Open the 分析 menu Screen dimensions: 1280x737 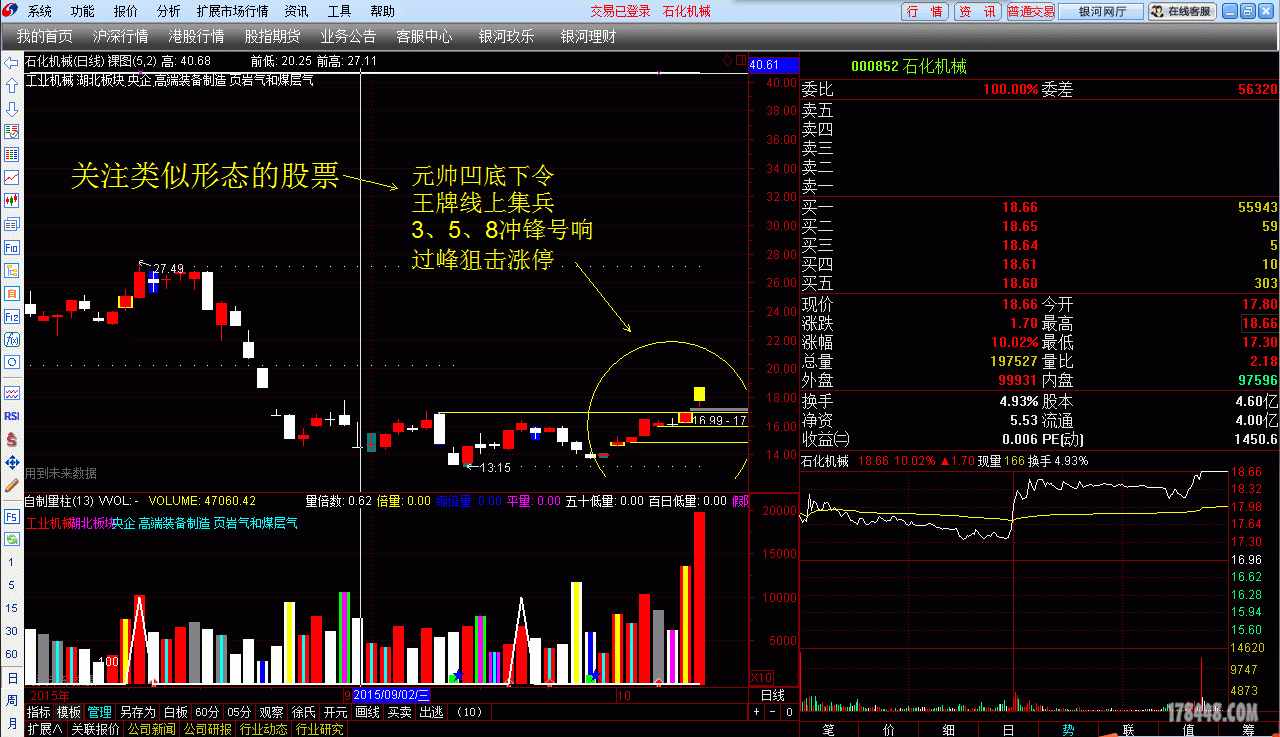169,11
